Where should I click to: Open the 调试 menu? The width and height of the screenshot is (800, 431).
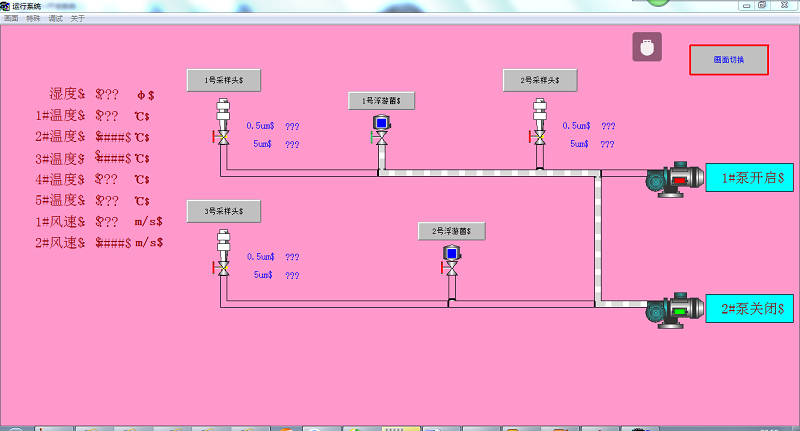55,18
